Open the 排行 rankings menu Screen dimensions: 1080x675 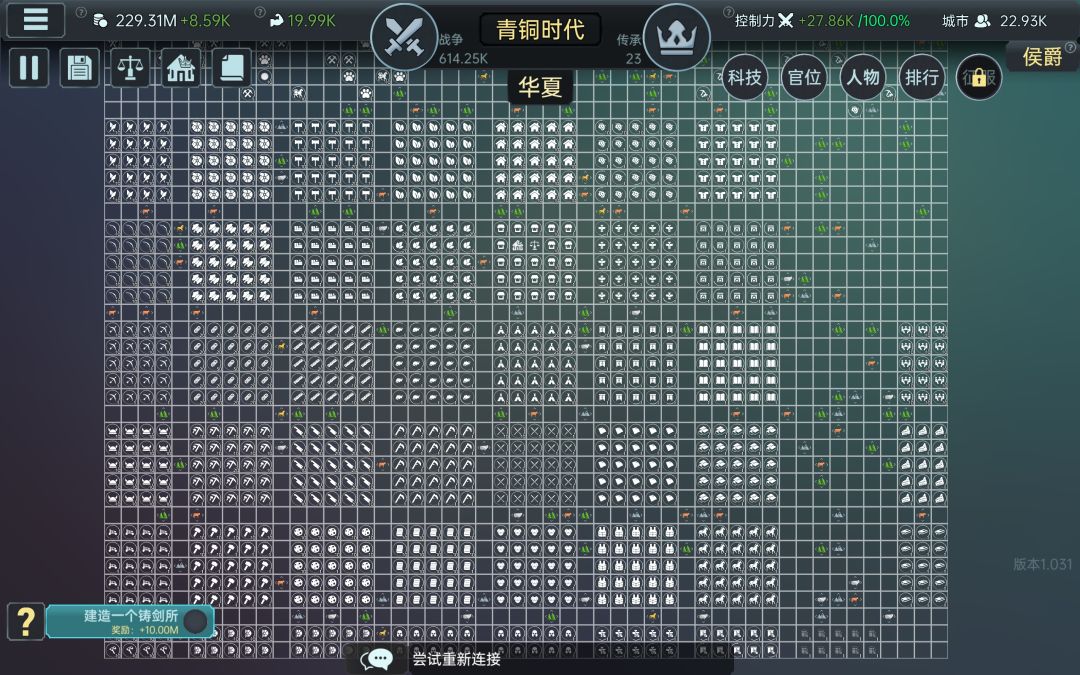[922, 77]
